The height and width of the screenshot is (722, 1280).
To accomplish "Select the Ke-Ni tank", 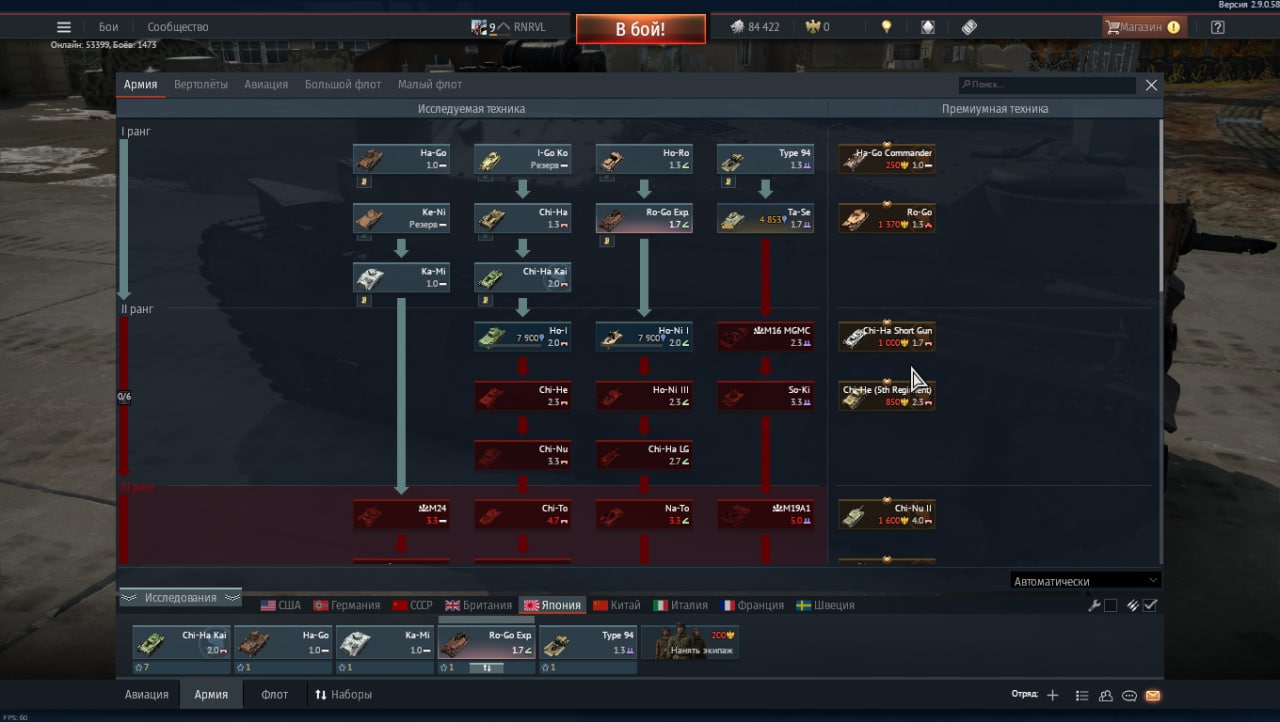I will (401, 219).
